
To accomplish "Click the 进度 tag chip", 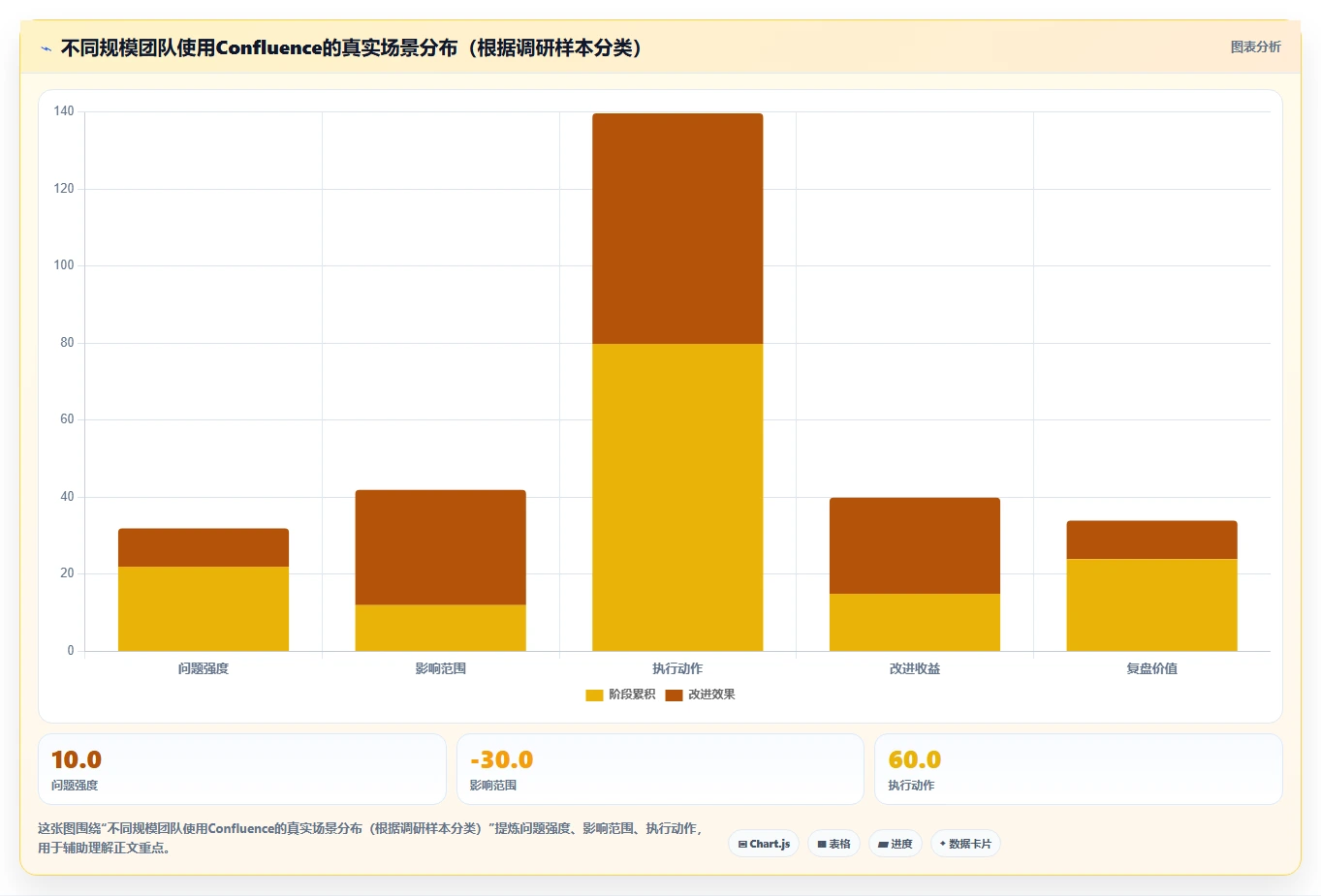I will (x=896, y=844).
